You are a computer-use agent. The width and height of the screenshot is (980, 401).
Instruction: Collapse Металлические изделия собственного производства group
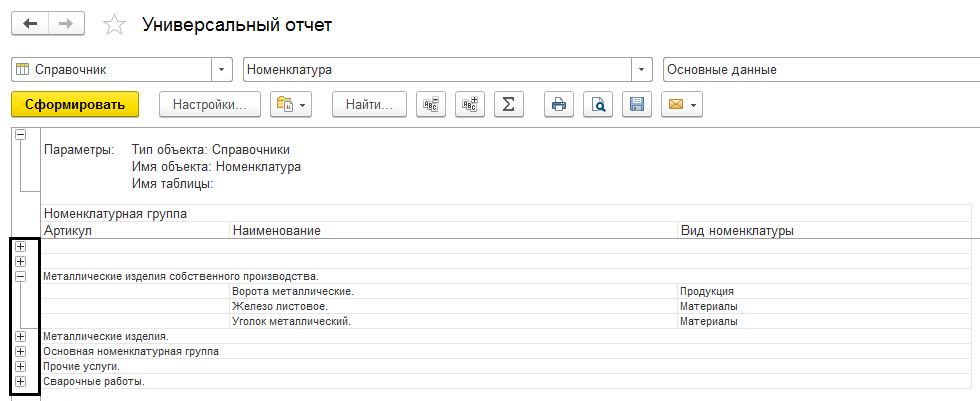coord(20,275)
